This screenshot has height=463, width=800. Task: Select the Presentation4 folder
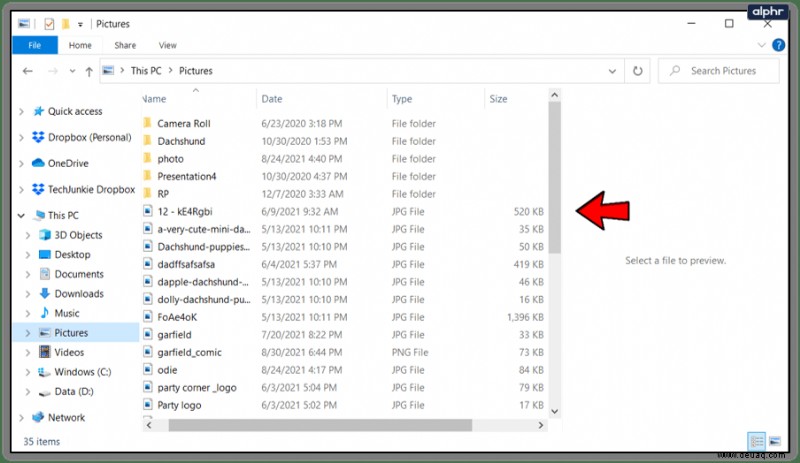point(187,176)
